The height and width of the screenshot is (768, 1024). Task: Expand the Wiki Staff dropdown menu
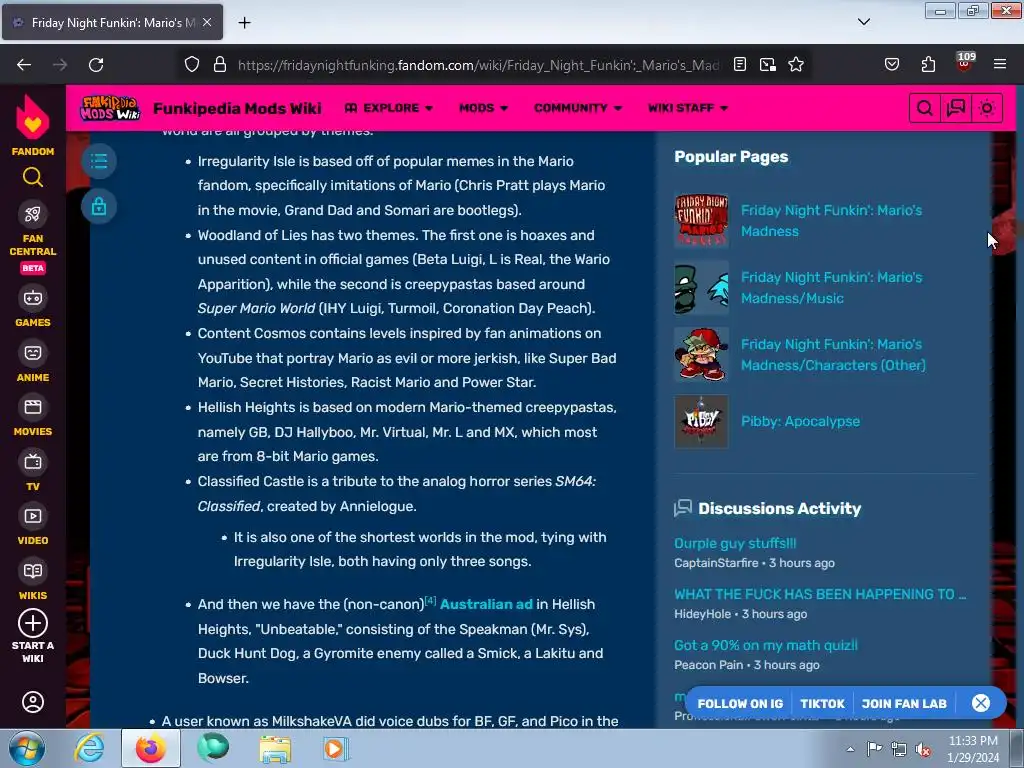click(688, 108)
